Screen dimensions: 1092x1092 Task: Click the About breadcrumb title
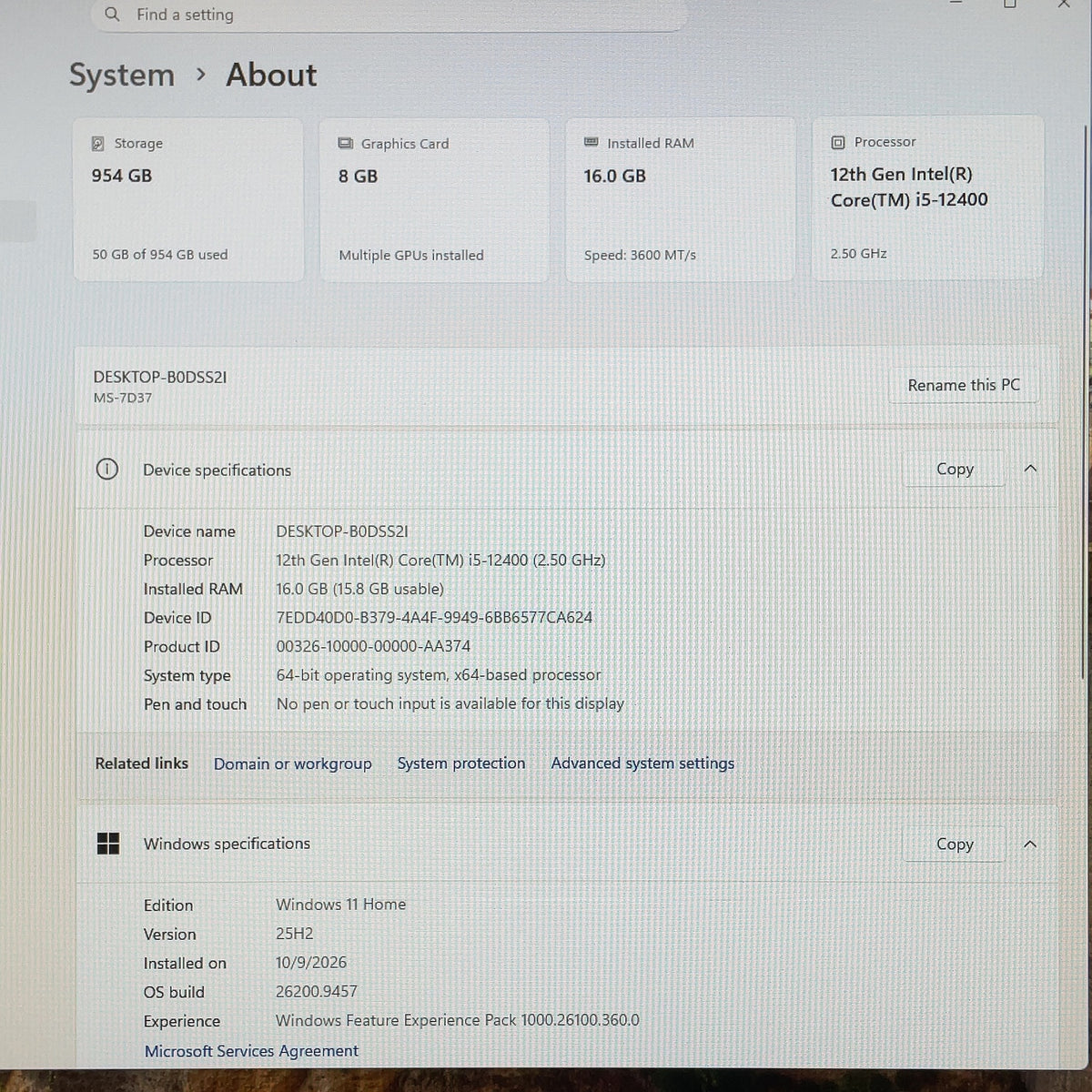(271, 75)
